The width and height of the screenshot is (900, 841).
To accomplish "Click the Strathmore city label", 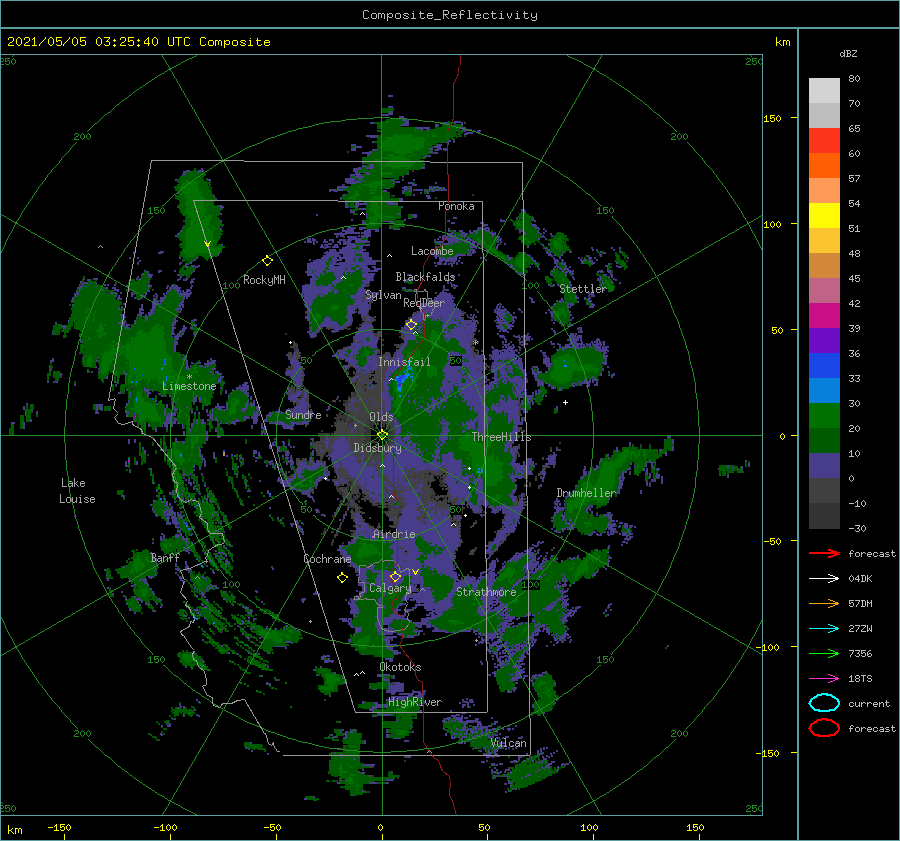I will tap(486, 592).
